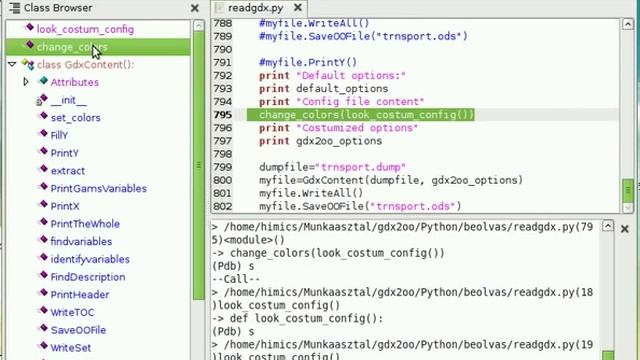Image resolution: width=640 pixels, height=360 pixels.
Task: Click the PrintHeader method icon
Action: click(43, 293)
